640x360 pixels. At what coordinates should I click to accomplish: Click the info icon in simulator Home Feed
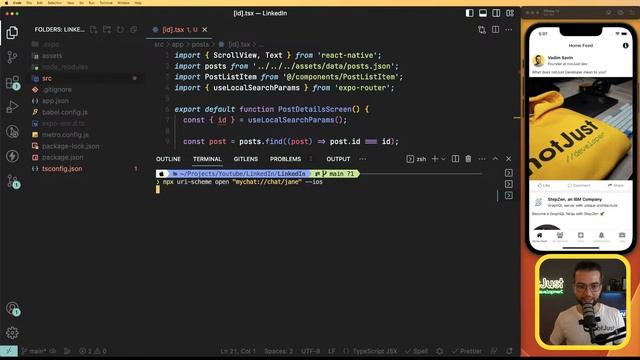point(625,46)
